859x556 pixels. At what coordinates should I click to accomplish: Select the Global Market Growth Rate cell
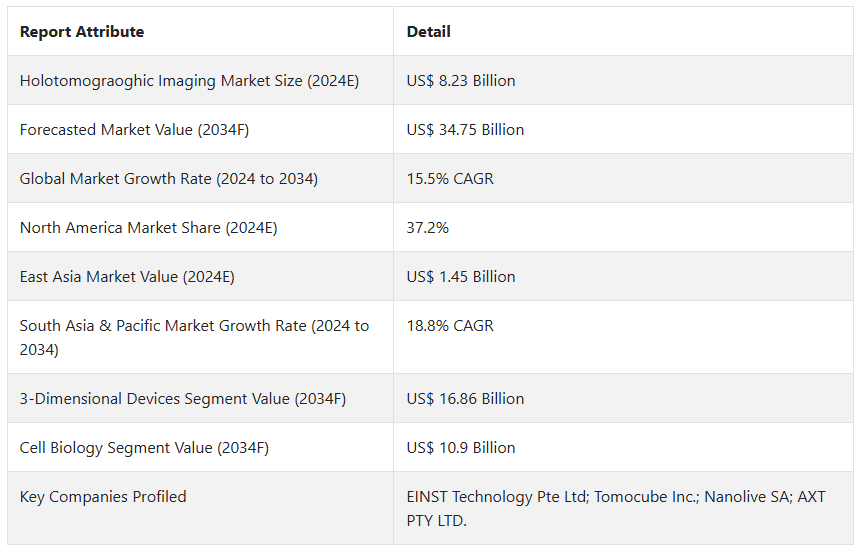click(x=169, y=179)
